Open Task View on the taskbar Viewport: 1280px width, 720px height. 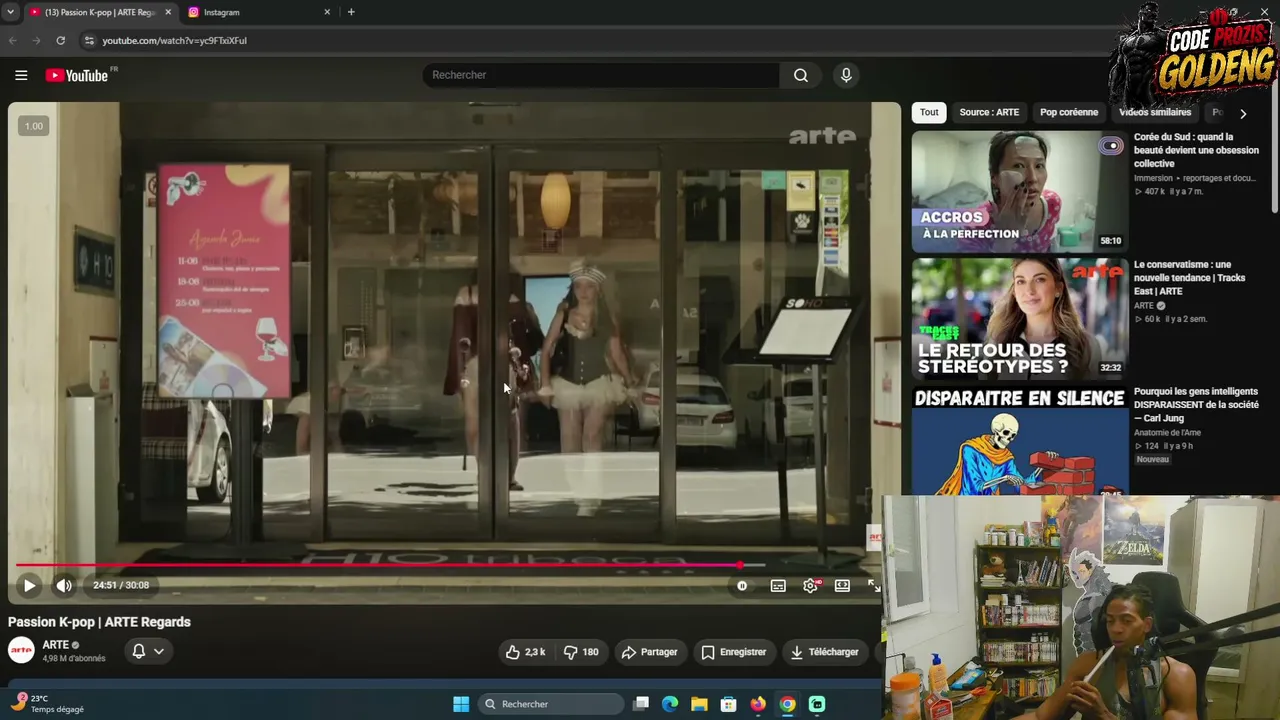point(641,704)
